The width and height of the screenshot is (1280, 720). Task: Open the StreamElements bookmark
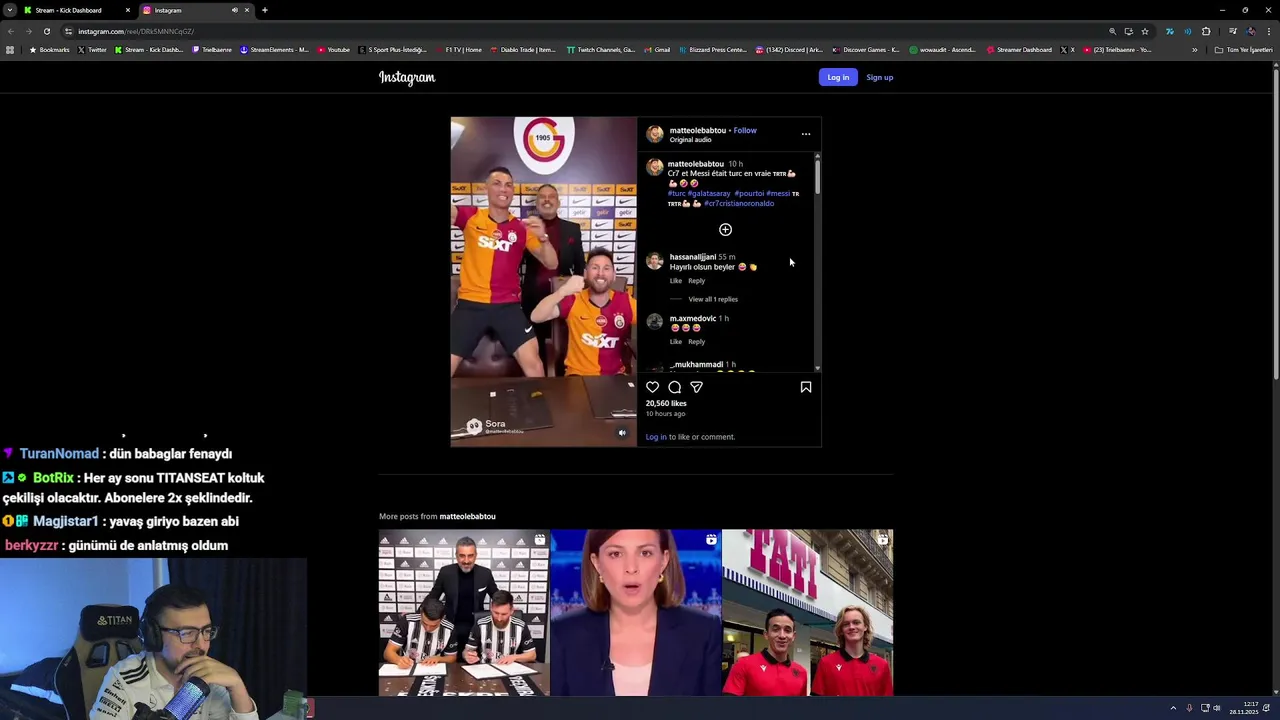pyautogui.click(x=275, y=50)
